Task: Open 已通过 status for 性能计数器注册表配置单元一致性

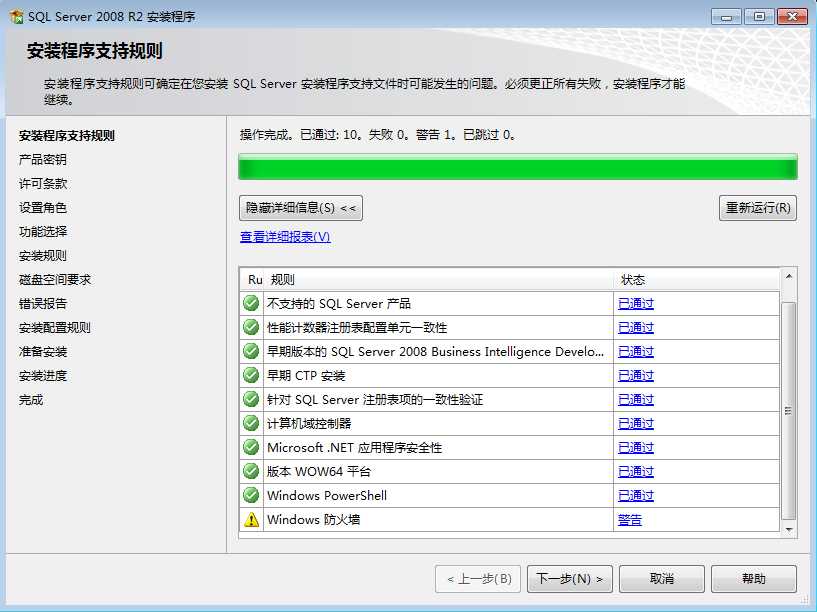Action: [636, 327]
